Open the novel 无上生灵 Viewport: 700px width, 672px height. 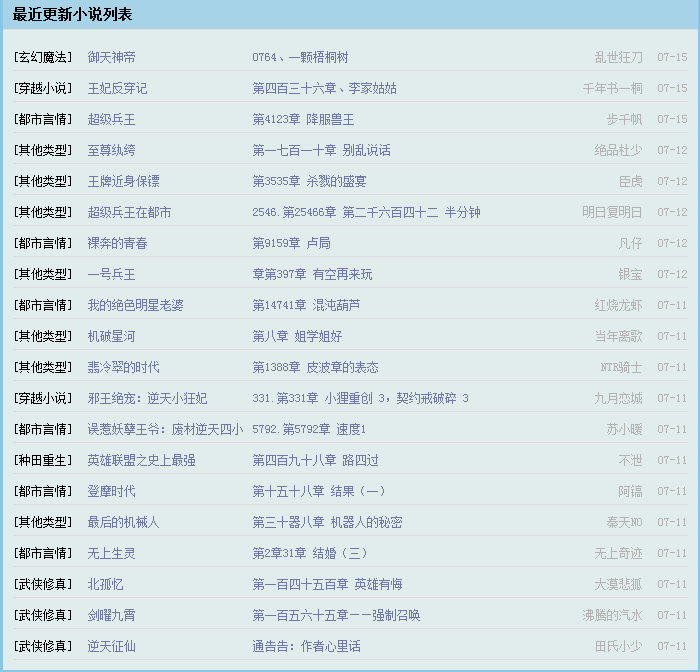(x=111, y=553)
